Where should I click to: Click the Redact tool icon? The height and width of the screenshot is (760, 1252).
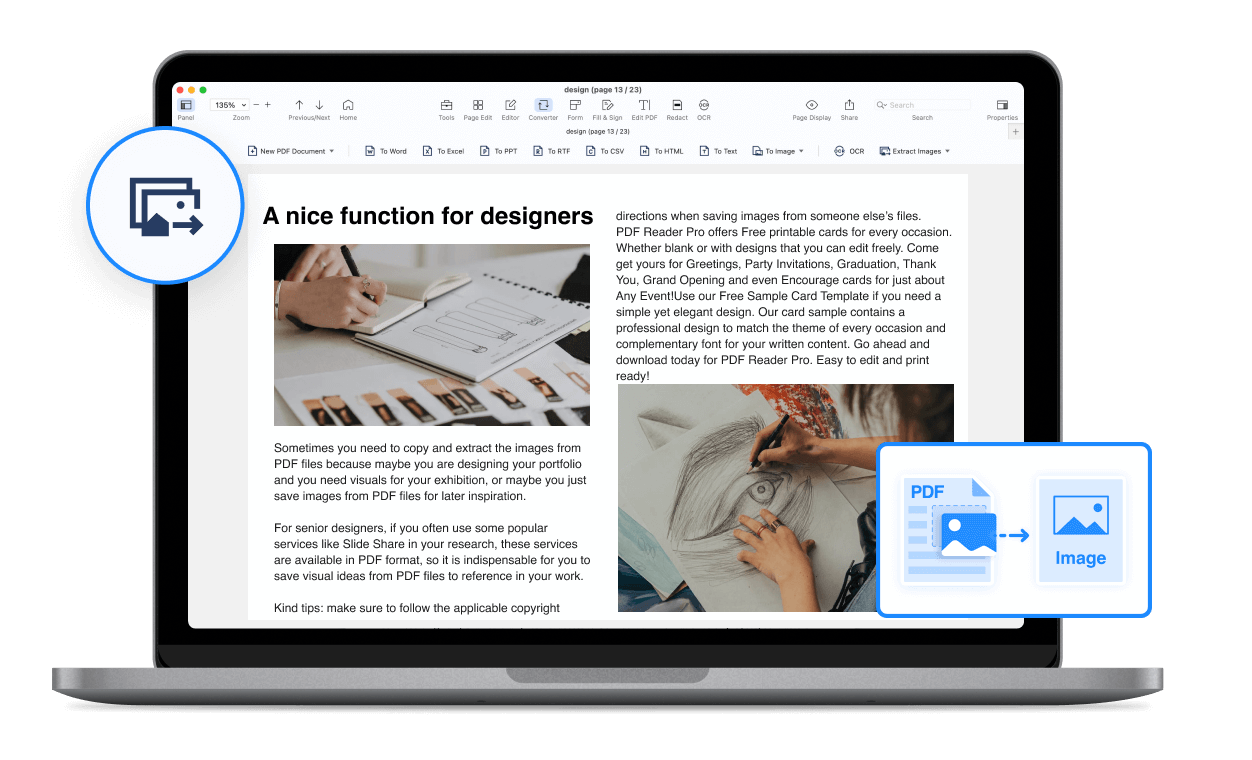(677, 105)
